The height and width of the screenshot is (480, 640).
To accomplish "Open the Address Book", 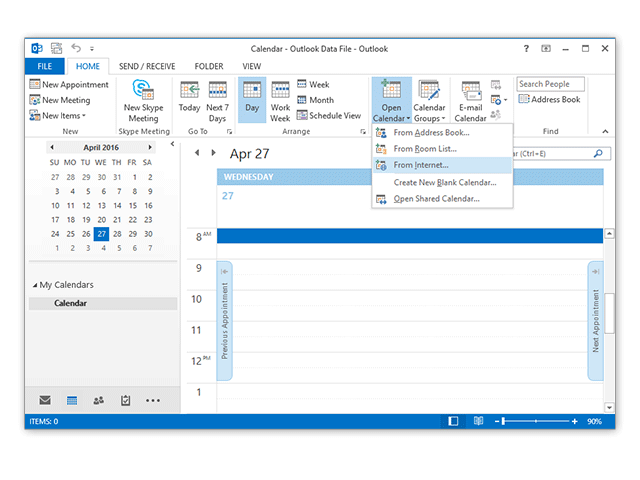I will [x=549, y=99].
